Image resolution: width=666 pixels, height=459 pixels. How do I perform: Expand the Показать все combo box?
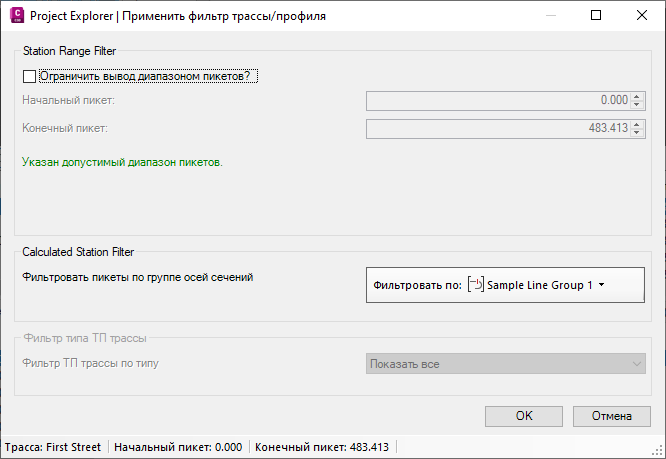click(505, 364)
